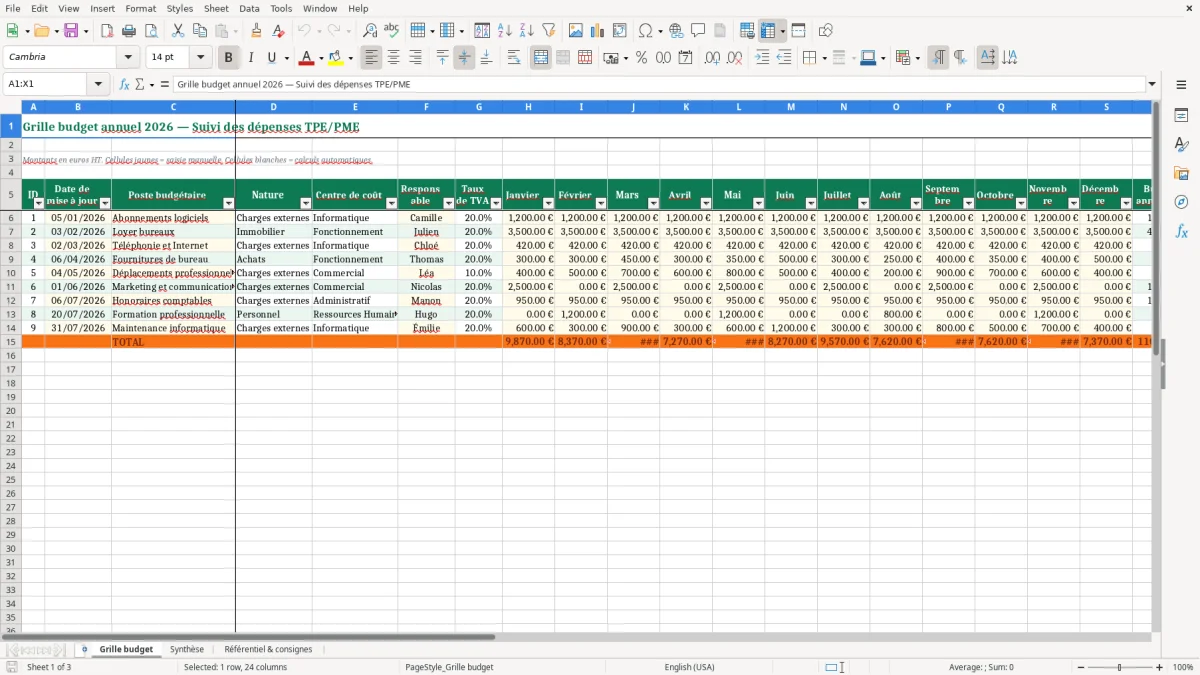This screenshot has height=675, width=1200.
Task: Toggle Center Horizontally alignment
Action: click(393, 58)
